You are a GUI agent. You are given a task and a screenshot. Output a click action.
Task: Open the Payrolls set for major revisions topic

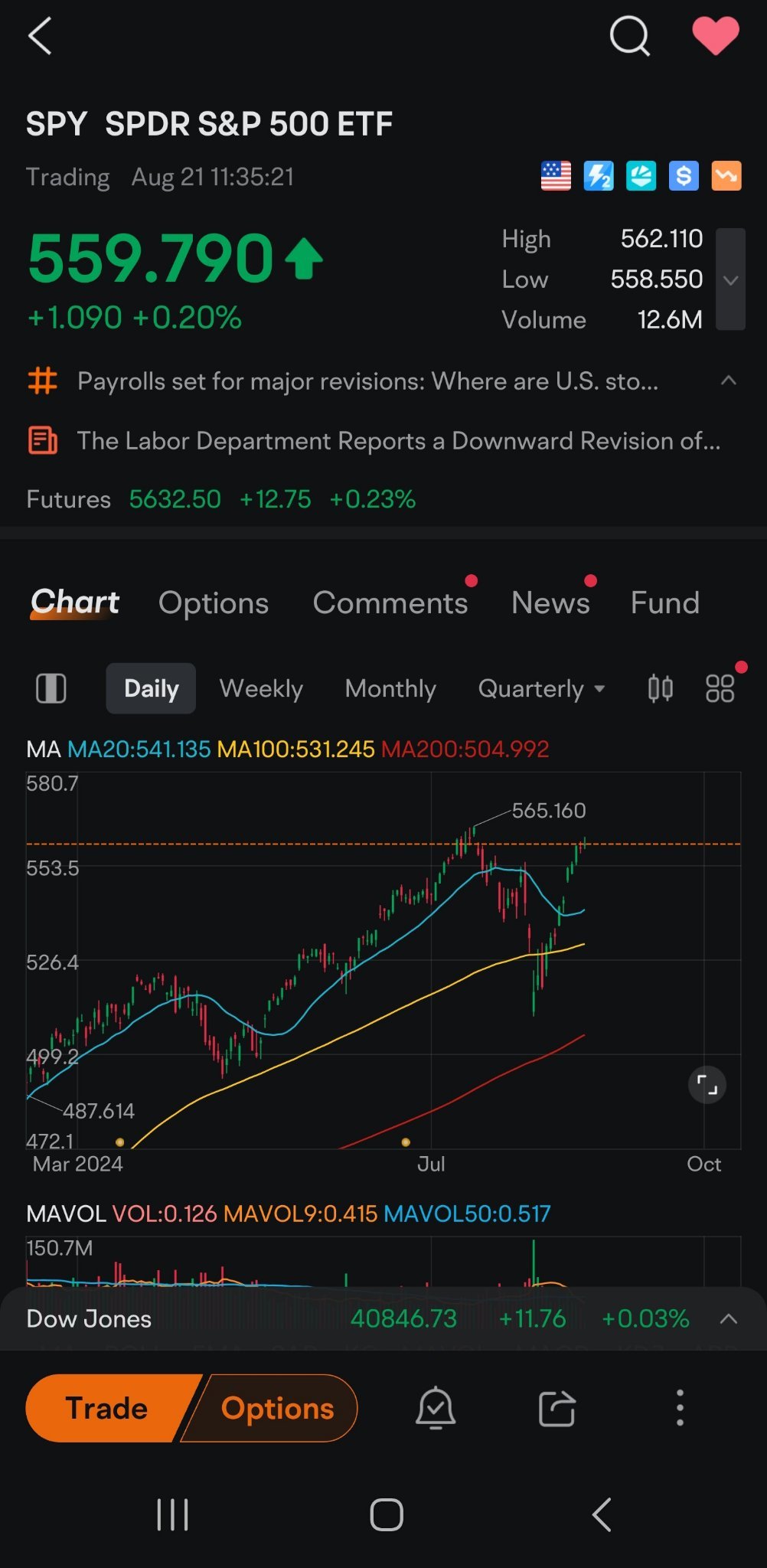point(367,381)
